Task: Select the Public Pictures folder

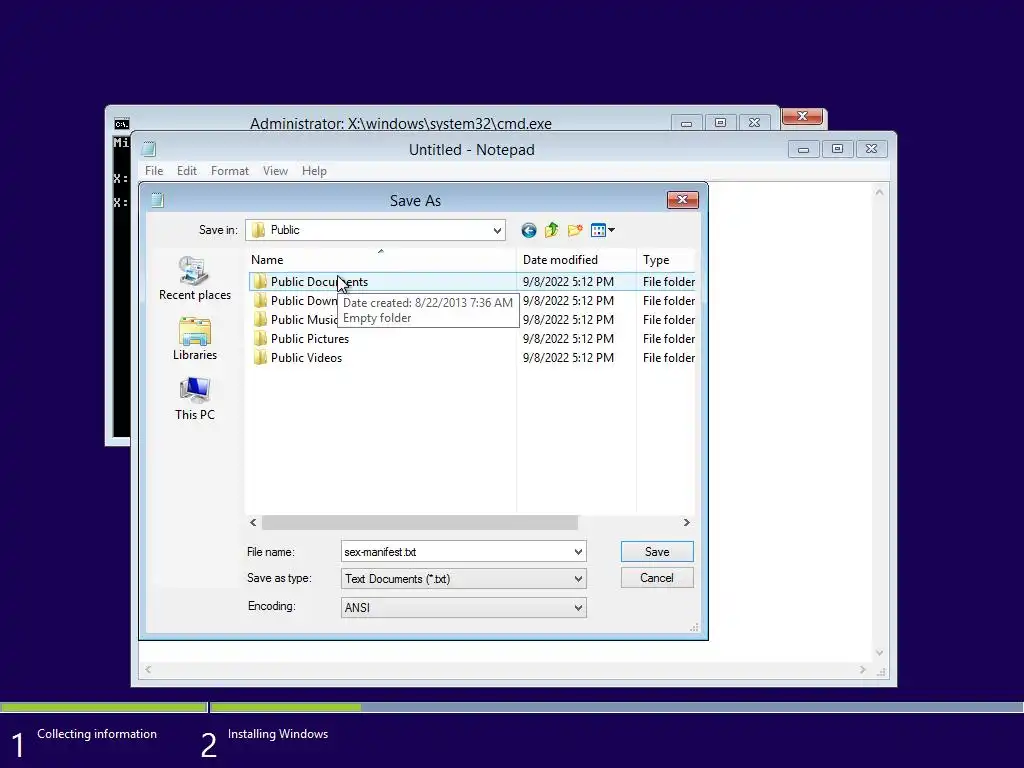Action: (x=310, y=338)
